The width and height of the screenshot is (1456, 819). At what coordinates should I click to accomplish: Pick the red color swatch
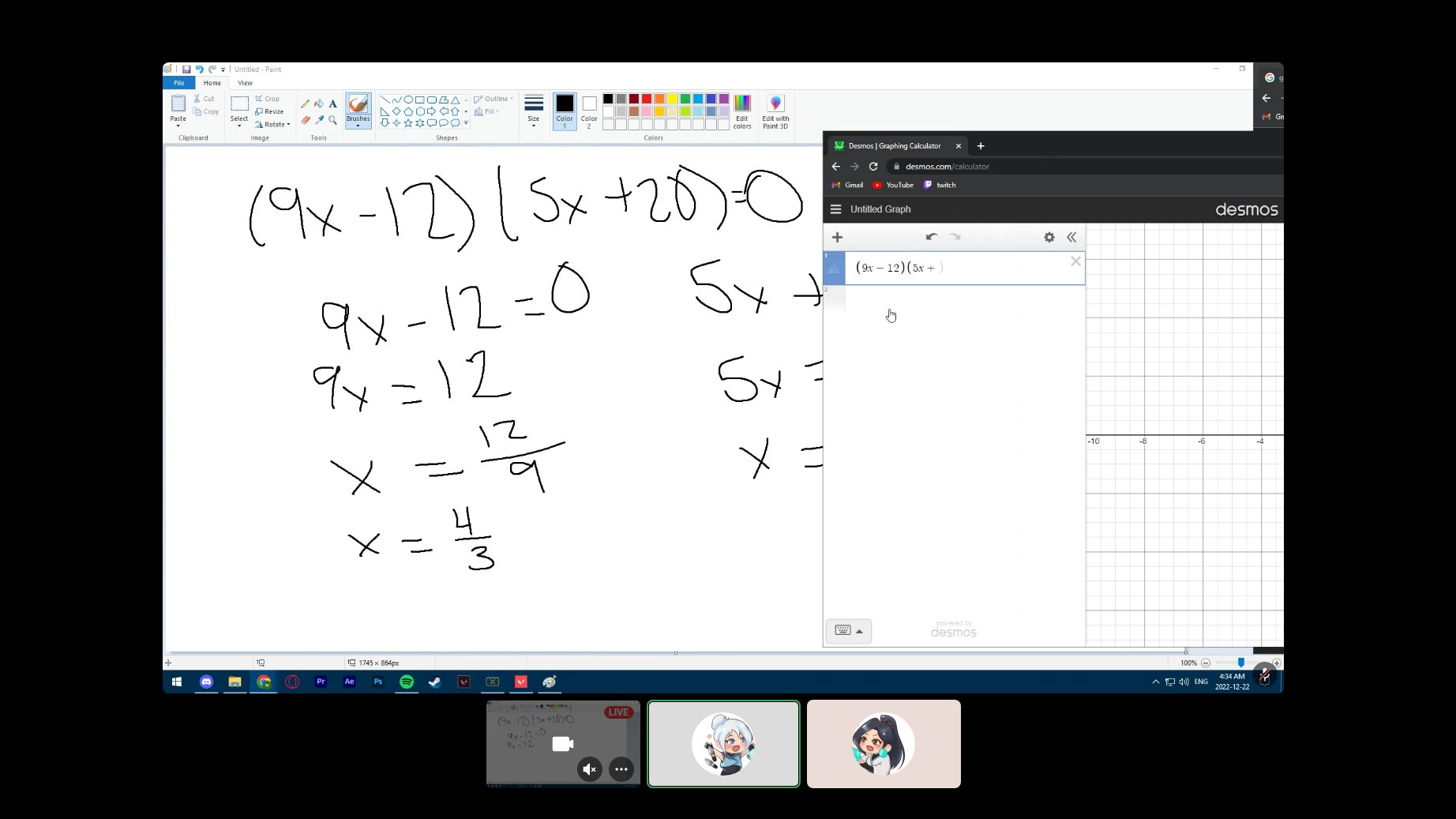point(647,99)
